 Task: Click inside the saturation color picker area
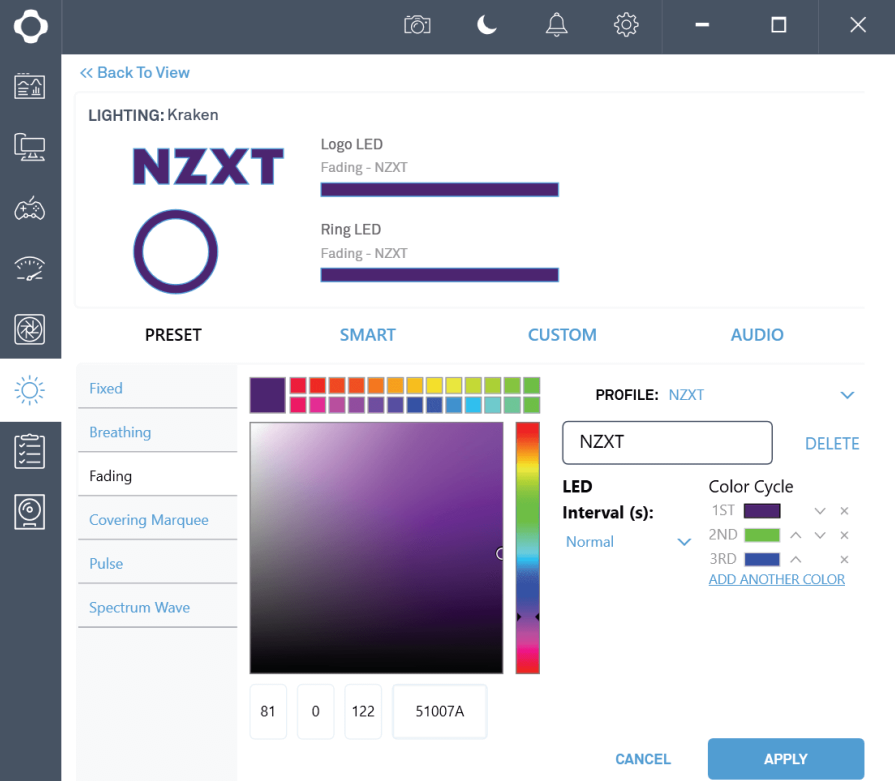(377, 548)
